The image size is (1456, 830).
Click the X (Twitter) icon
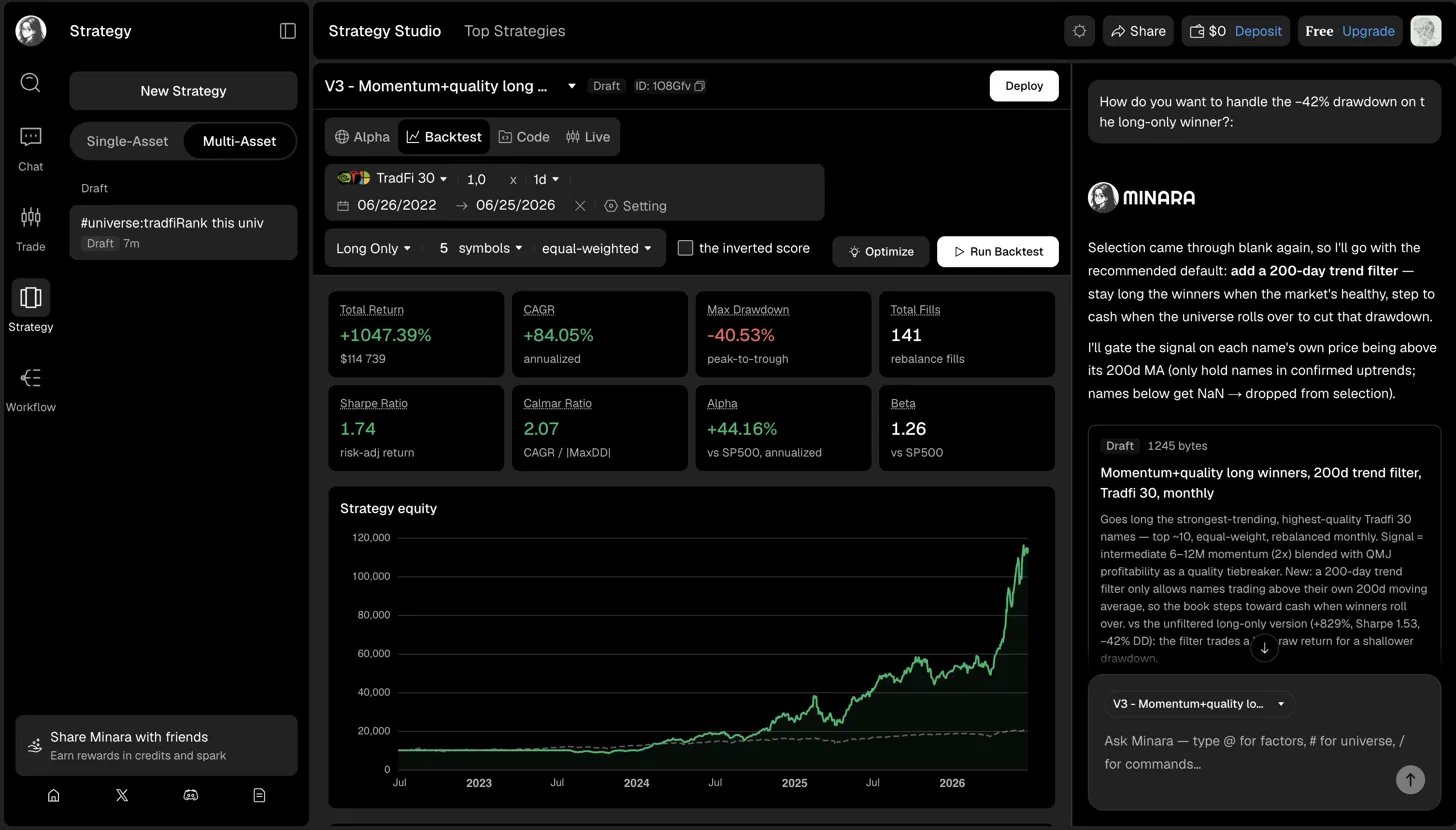(122, 795)
